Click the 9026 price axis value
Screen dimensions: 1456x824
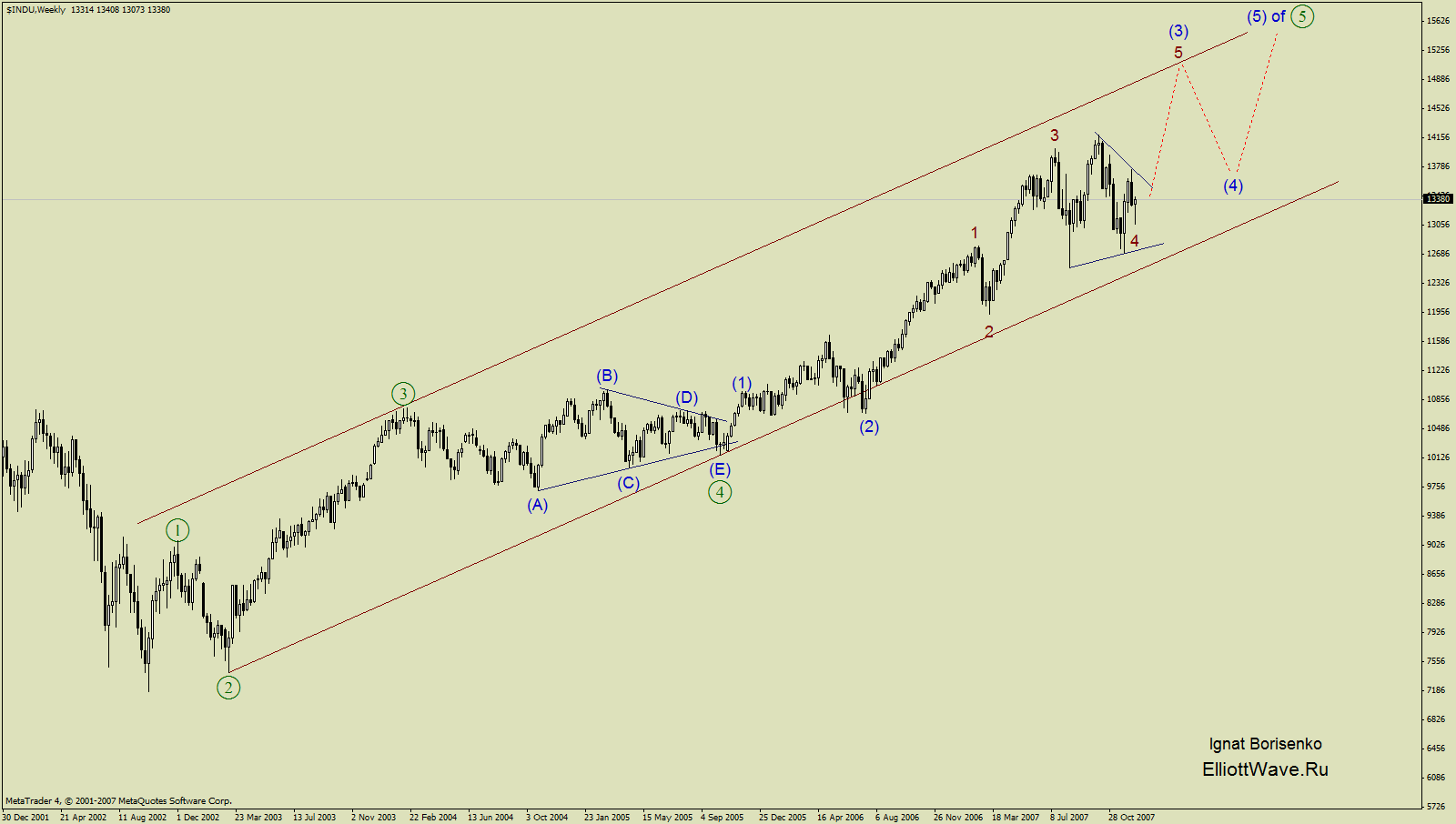[1437, 545]
